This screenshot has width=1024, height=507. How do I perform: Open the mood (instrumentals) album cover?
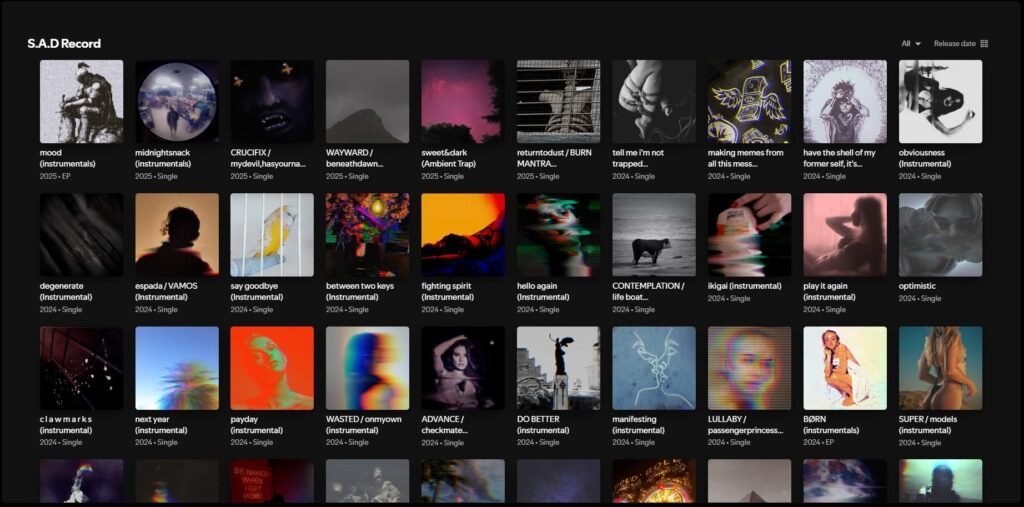82,101
